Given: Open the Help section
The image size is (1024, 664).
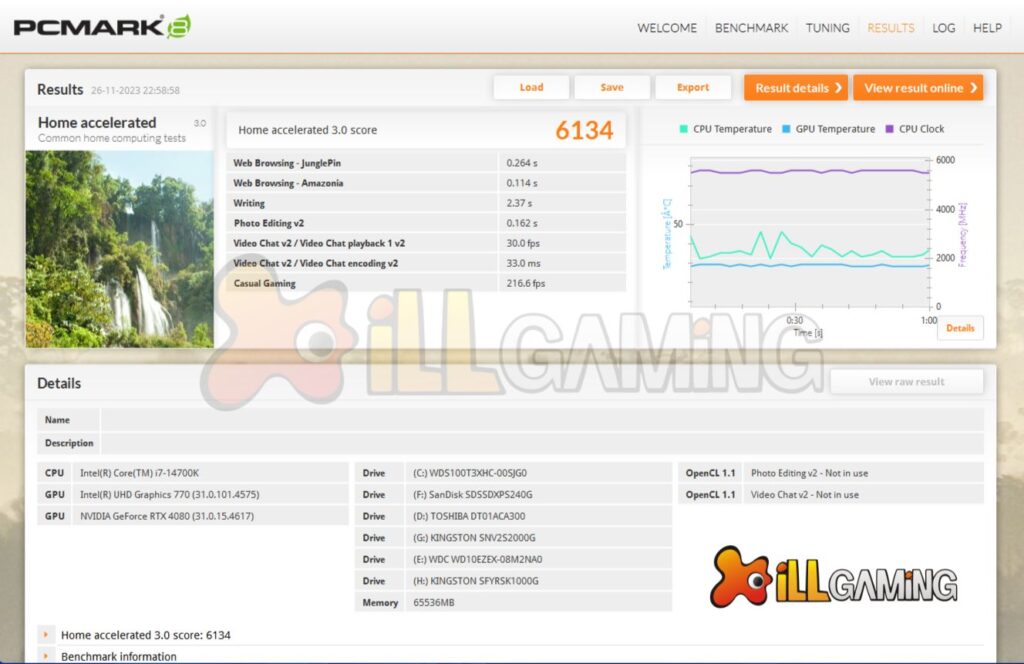Looking at the screenshot, I should 987,28.
